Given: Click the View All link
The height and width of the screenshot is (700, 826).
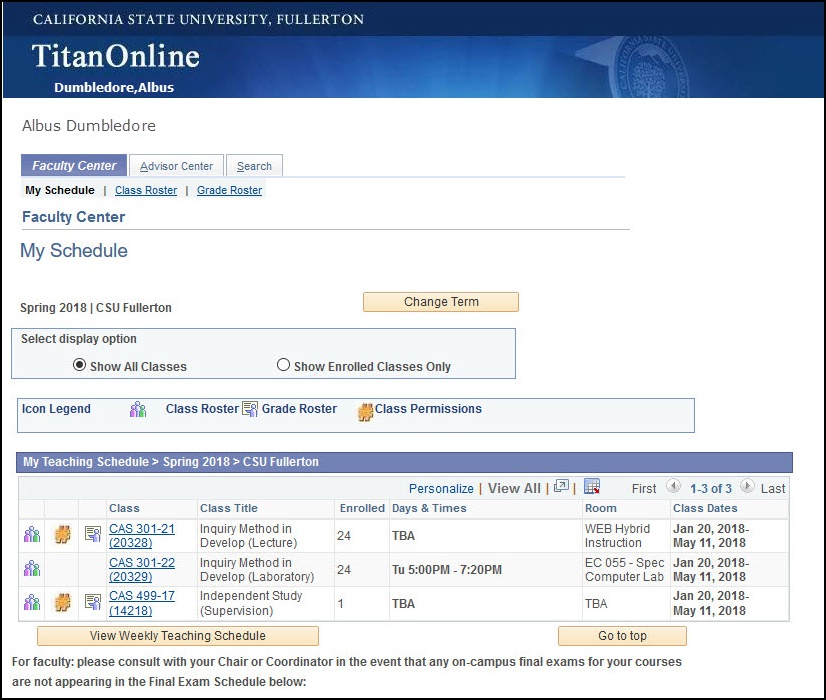Looking at the screenshot, I should click(x=514, y=489).
